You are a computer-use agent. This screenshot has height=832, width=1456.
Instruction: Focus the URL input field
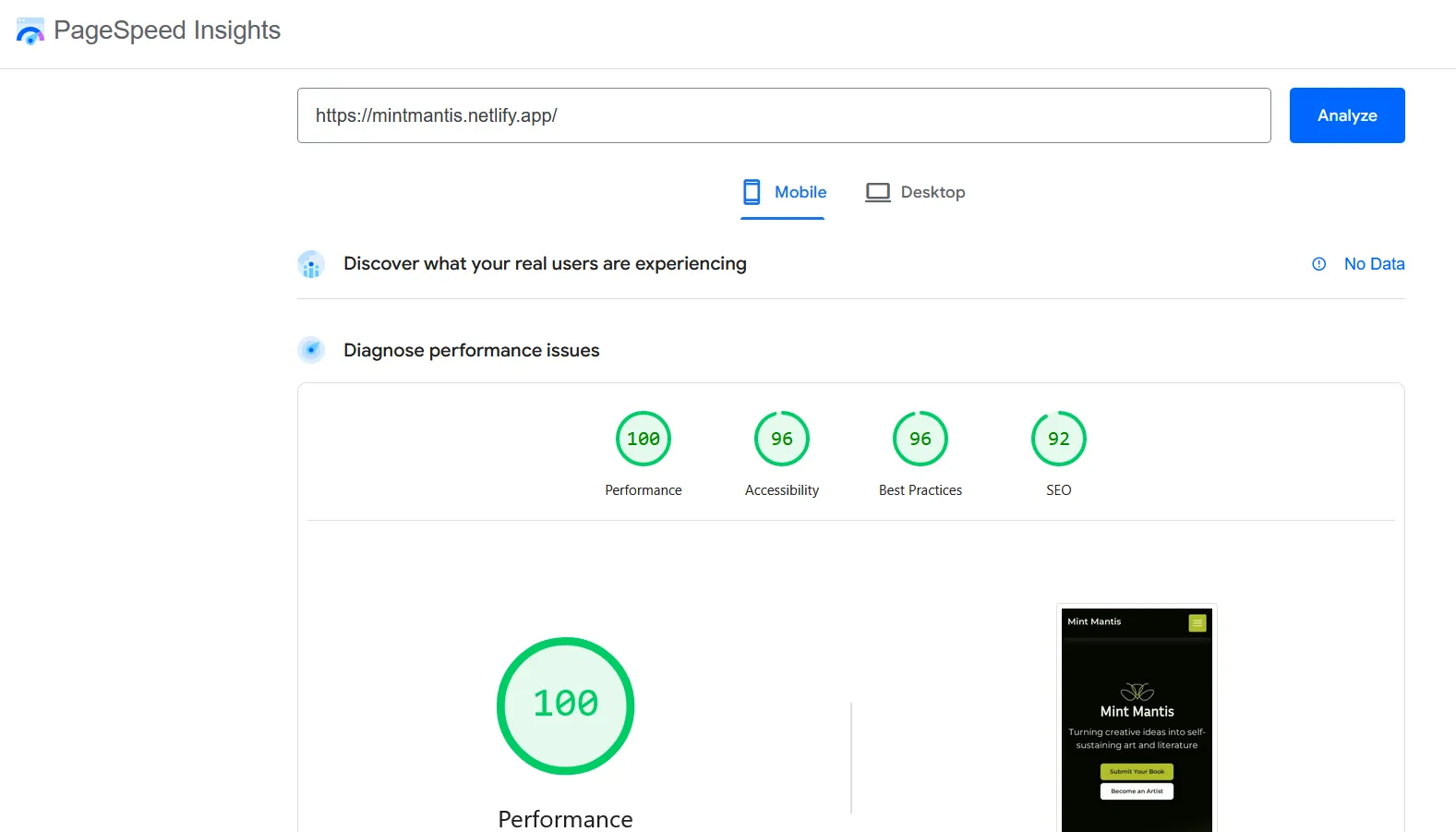784,115
